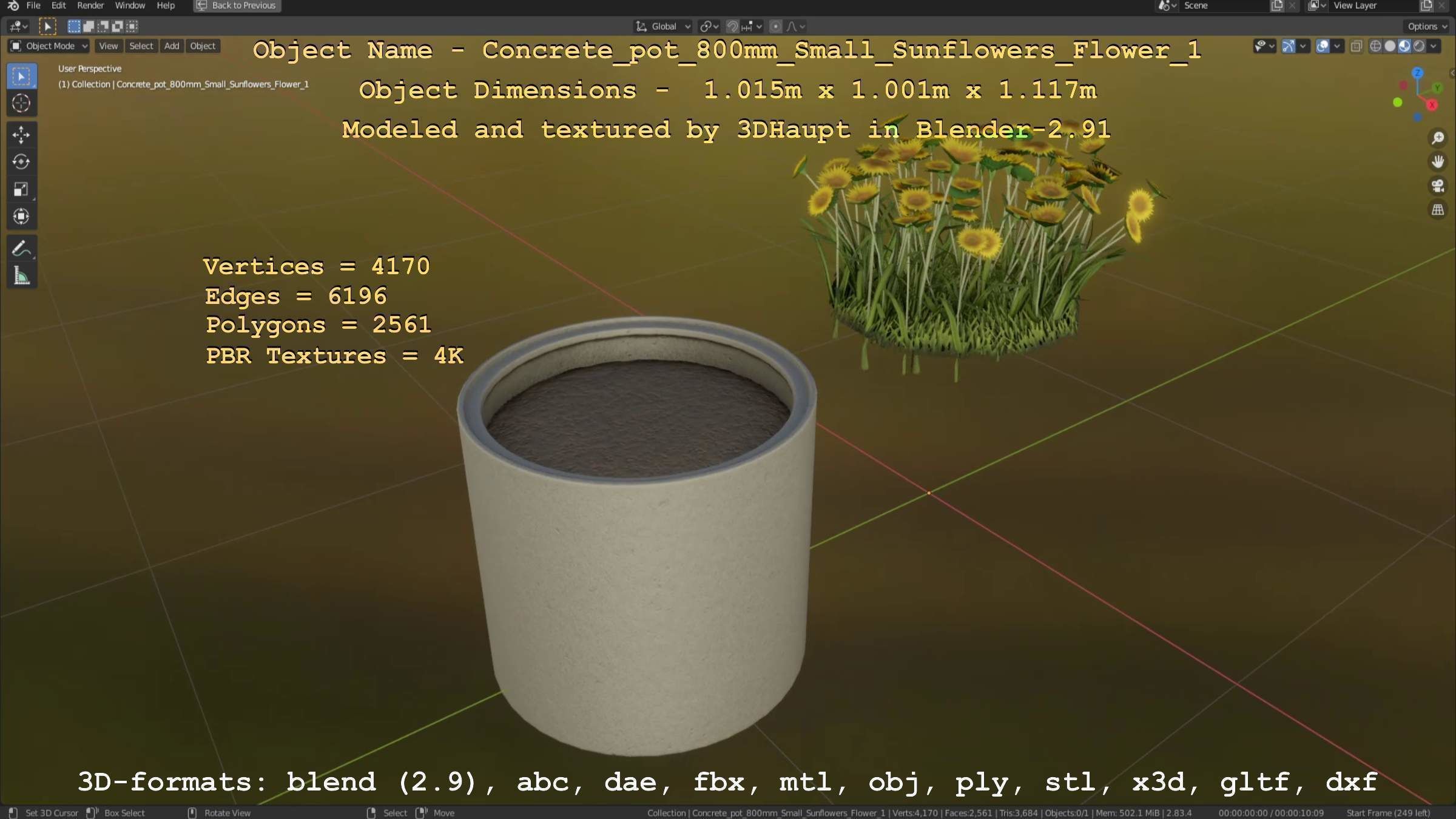
Task: Toggle show overlays button
Action: click(1323, 46)
